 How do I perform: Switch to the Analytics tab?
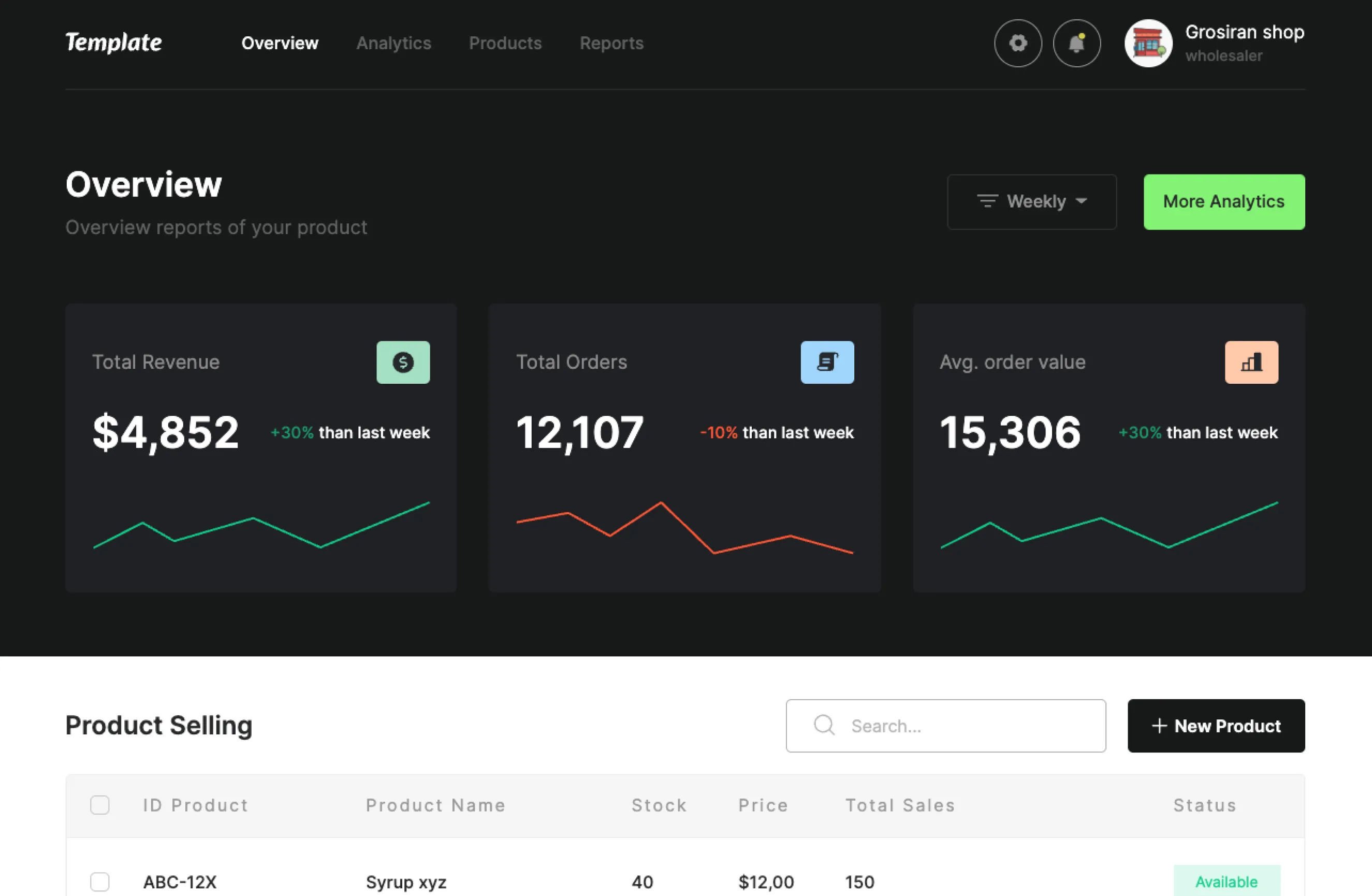393,43
